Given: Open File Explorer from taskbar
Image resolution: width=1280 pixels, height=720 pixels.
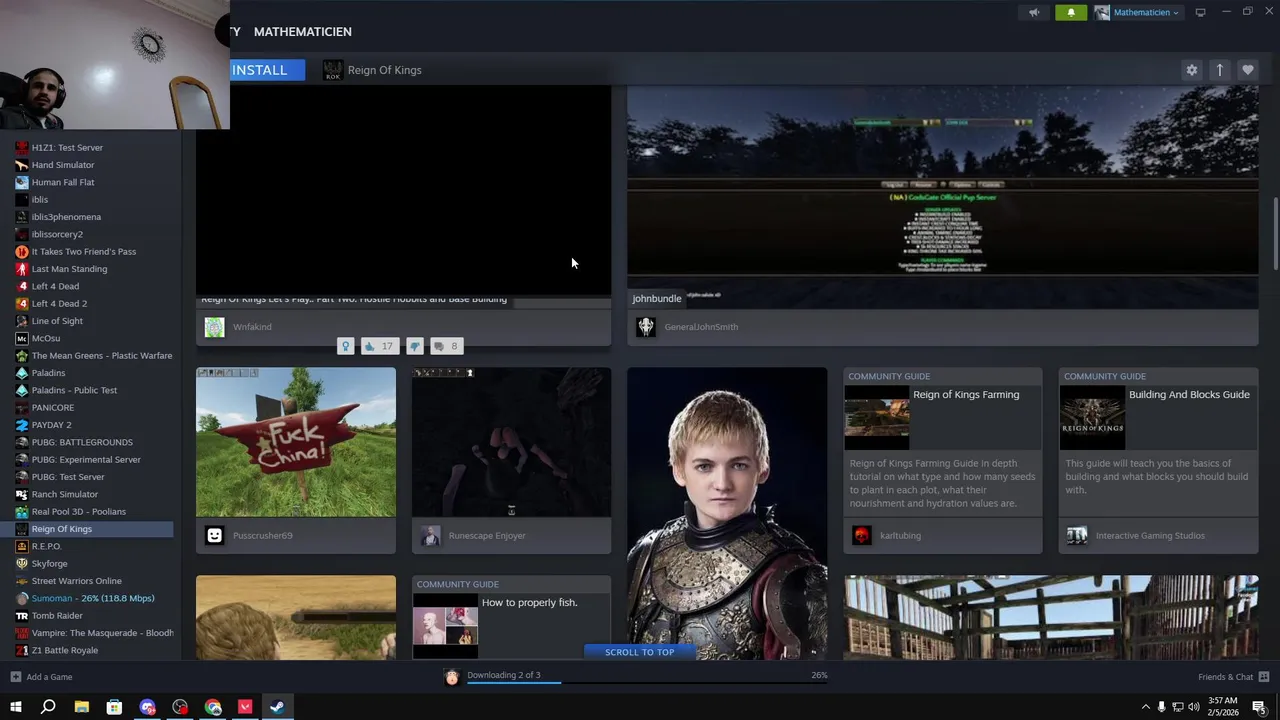Looking at the screenshot, I should (82, 707).
